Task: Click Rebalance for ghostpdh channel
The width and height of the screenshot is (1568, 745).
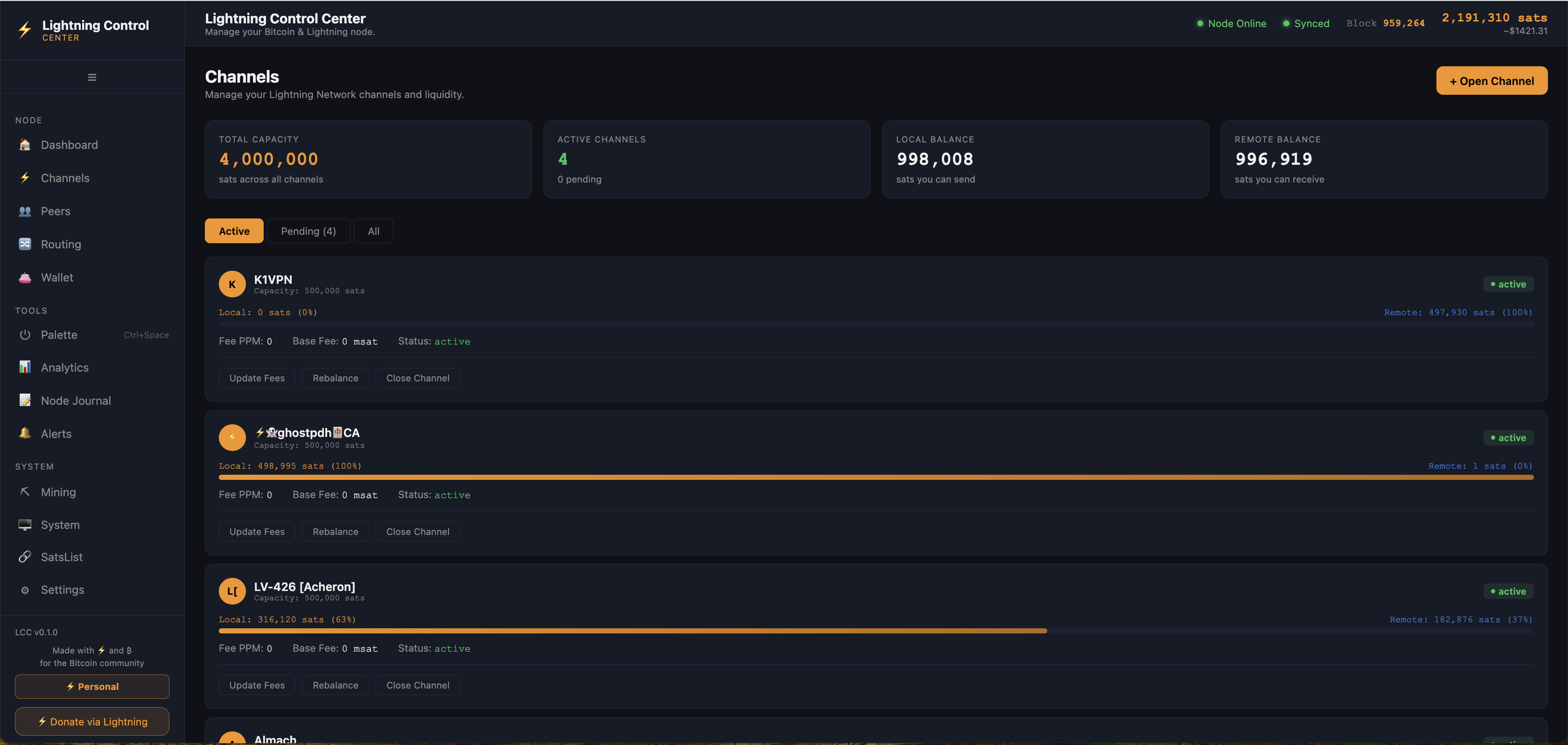Action: [336, 531]
